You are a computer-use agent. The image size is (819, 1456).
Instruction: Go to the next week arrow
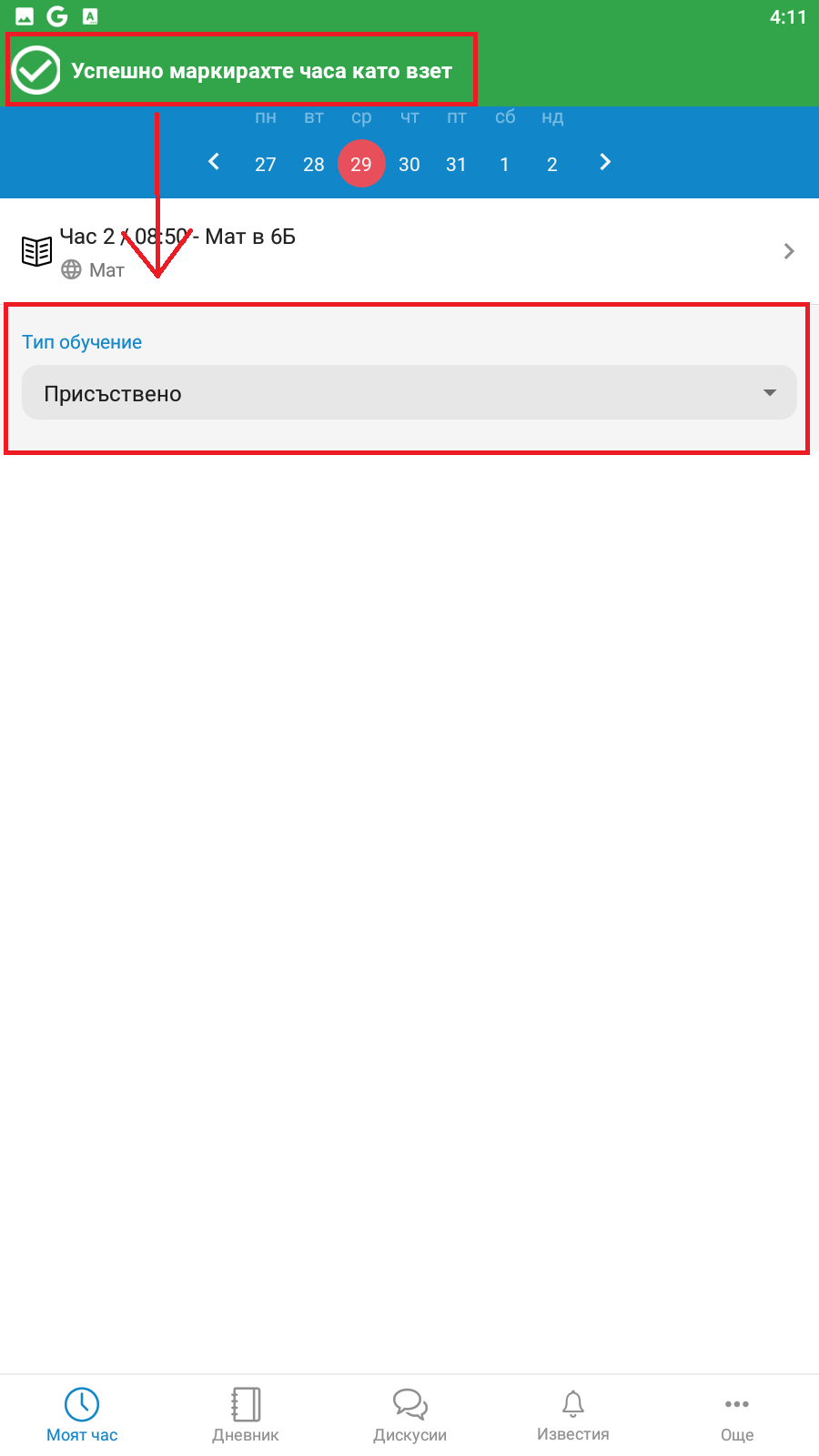click(605, 162)
